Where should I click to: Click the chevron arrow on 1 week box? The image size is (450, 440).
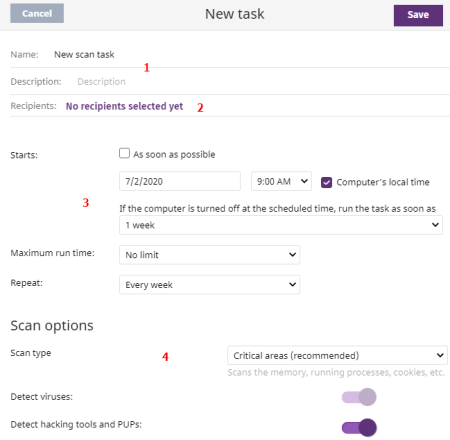pos(435,225)
